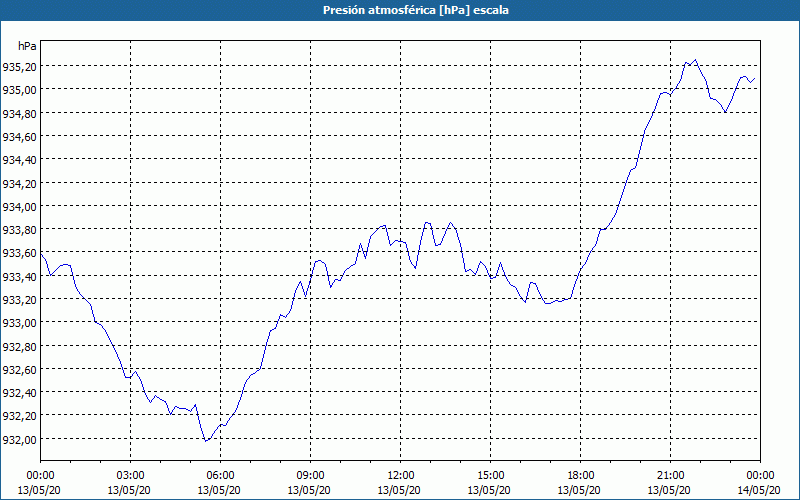Click the 03:00 time label

(x=131, y=476)
